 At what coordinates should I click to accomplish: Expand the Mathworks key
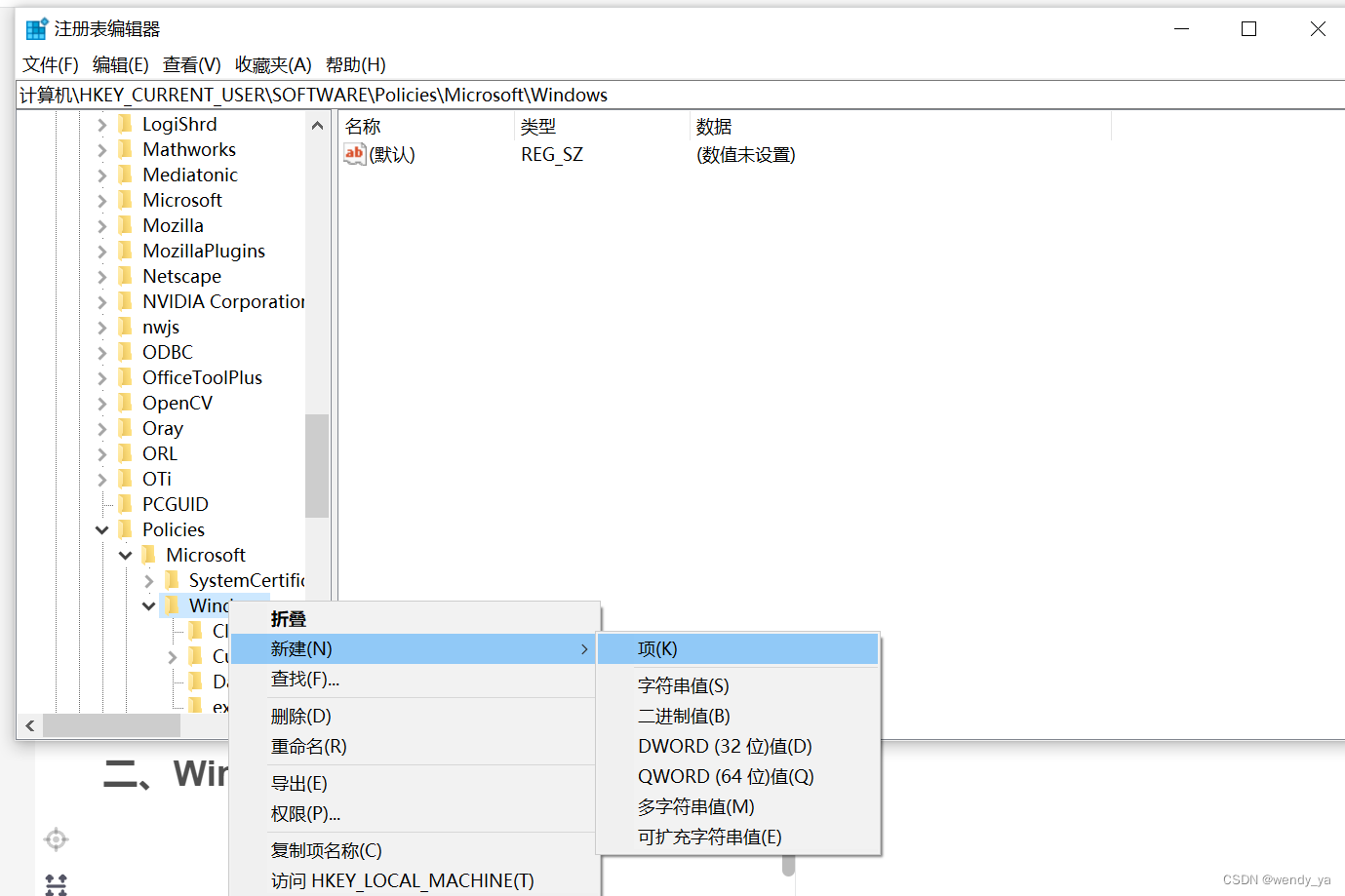[102, 150]
